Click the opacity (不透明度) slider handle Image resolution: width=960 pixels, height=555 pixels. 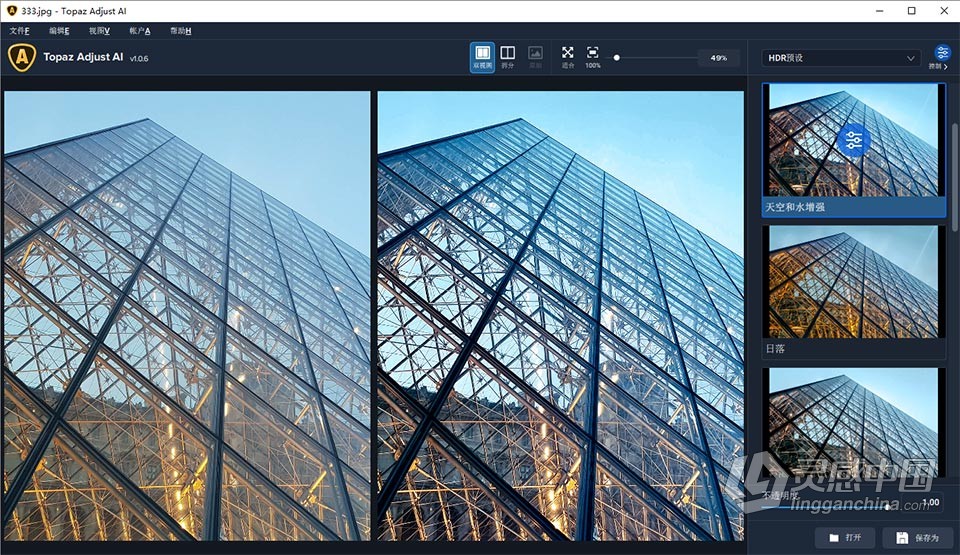(886, 507)
